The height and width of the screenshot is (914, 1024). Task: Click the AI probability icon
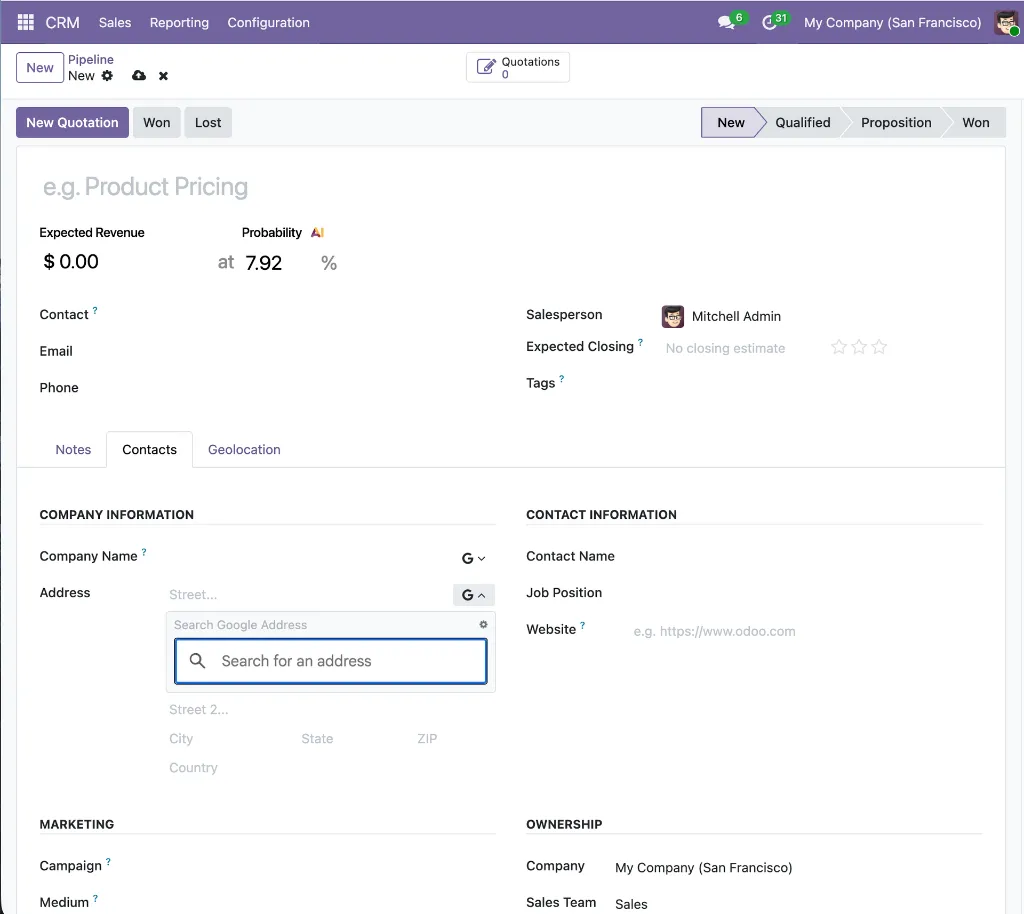[x=317, y=232]
